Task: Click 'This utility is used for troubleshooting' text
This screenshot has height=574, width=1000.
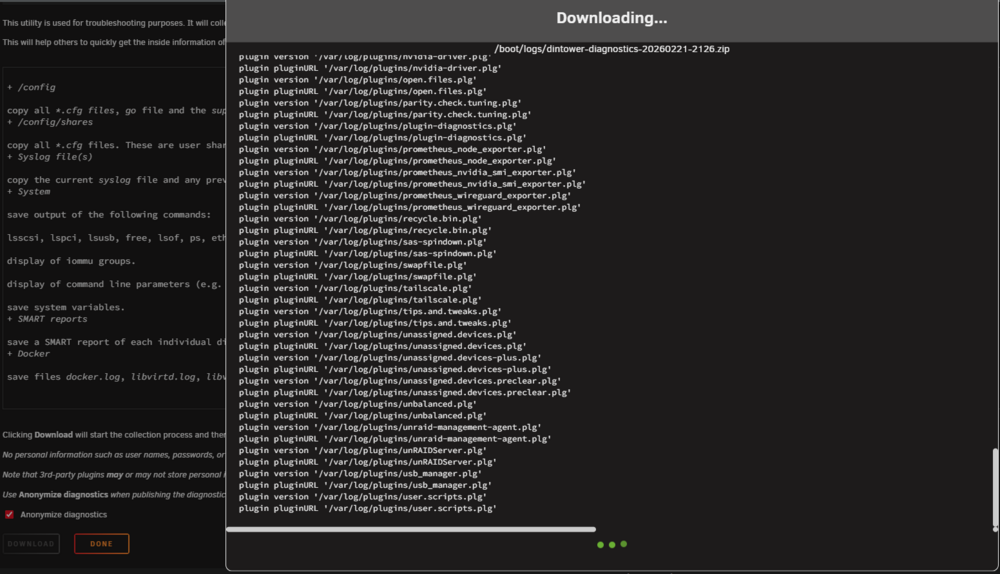Action: click(x=114, y=23)
